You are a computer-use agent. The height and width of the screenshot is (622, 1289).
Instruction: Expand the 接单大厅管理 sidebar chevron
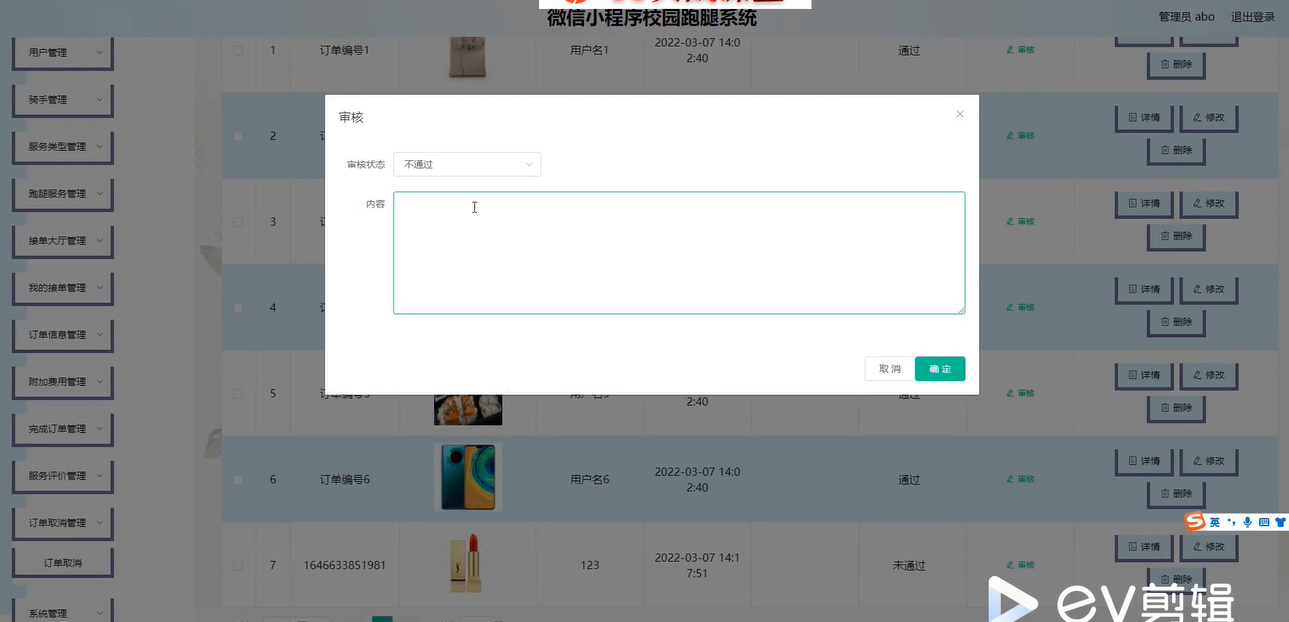point(99,240)
